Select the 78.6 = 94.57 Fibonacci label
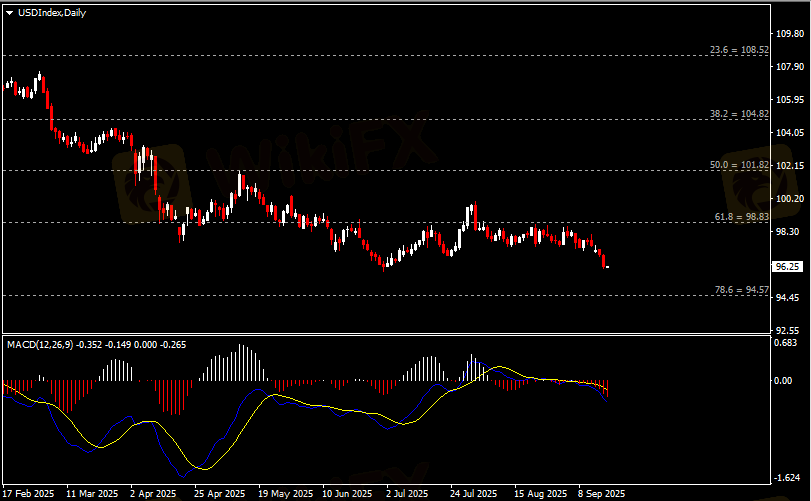 pyautogui.click(x=742, y=290)
